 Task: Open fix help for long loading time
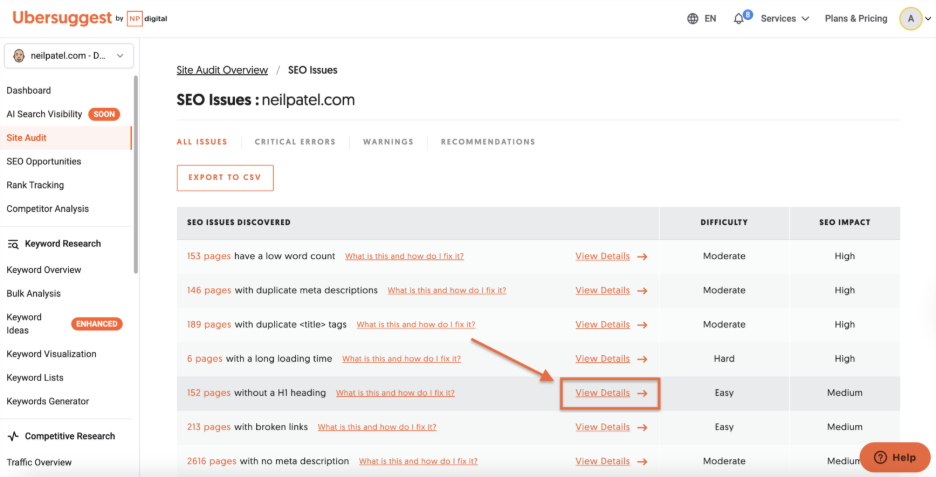pyautogui.click(x=401, y=359)
